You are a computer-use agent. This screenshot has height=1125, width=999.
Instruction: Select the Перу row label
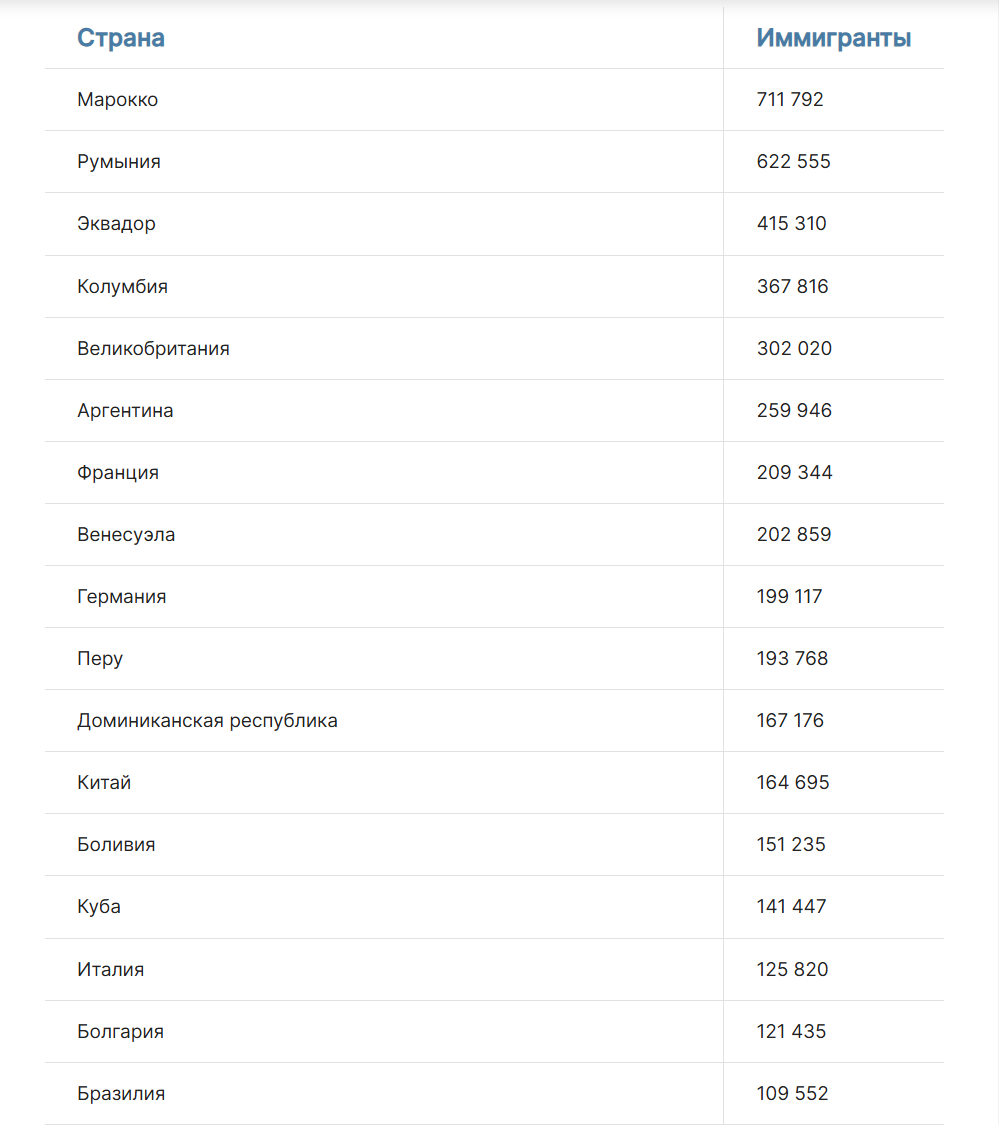100,659
